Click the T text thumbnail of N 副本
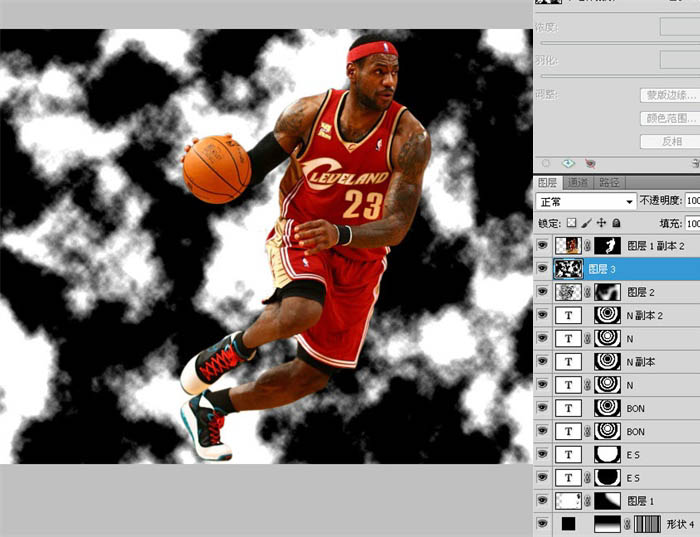The height and width of the screenshot is (537, 700). [568, 362]
